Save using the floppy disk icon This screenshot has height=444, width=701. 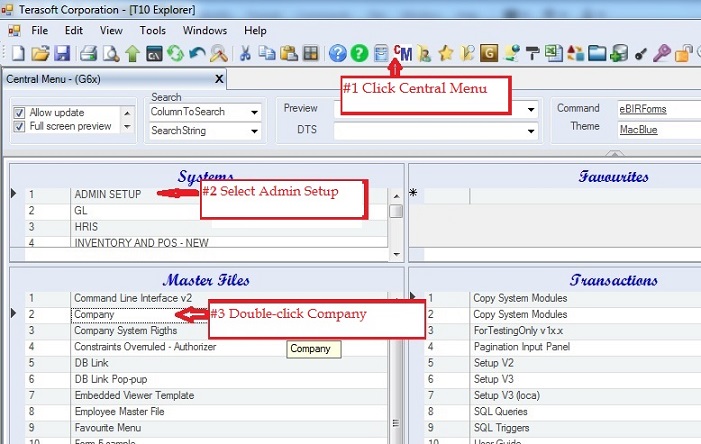pyautogui.click(x=62, y=53)
